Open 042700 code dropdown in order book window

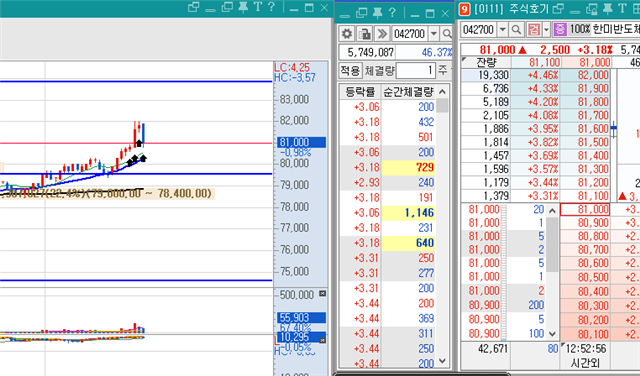[503, 29]
